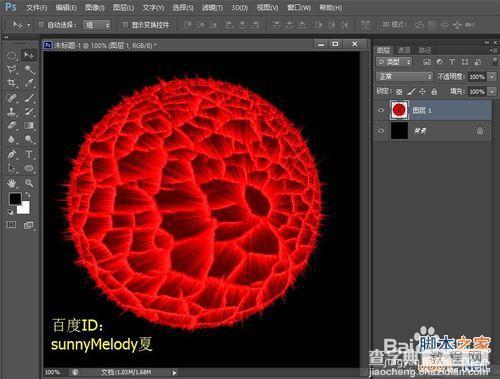Open the 窗口(W) menu

[299, 7]
